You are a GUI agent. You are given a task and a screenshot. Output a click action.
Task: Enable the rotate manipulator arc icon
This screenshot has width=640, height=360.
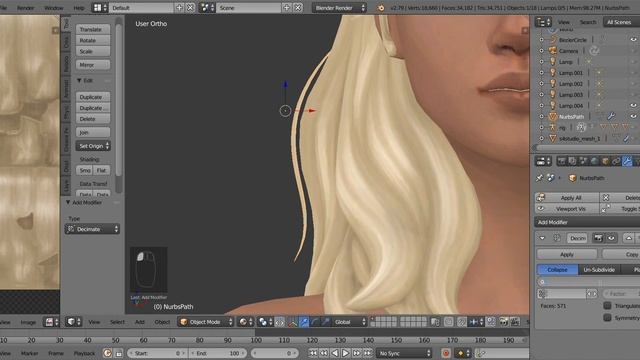pos(315,322)
